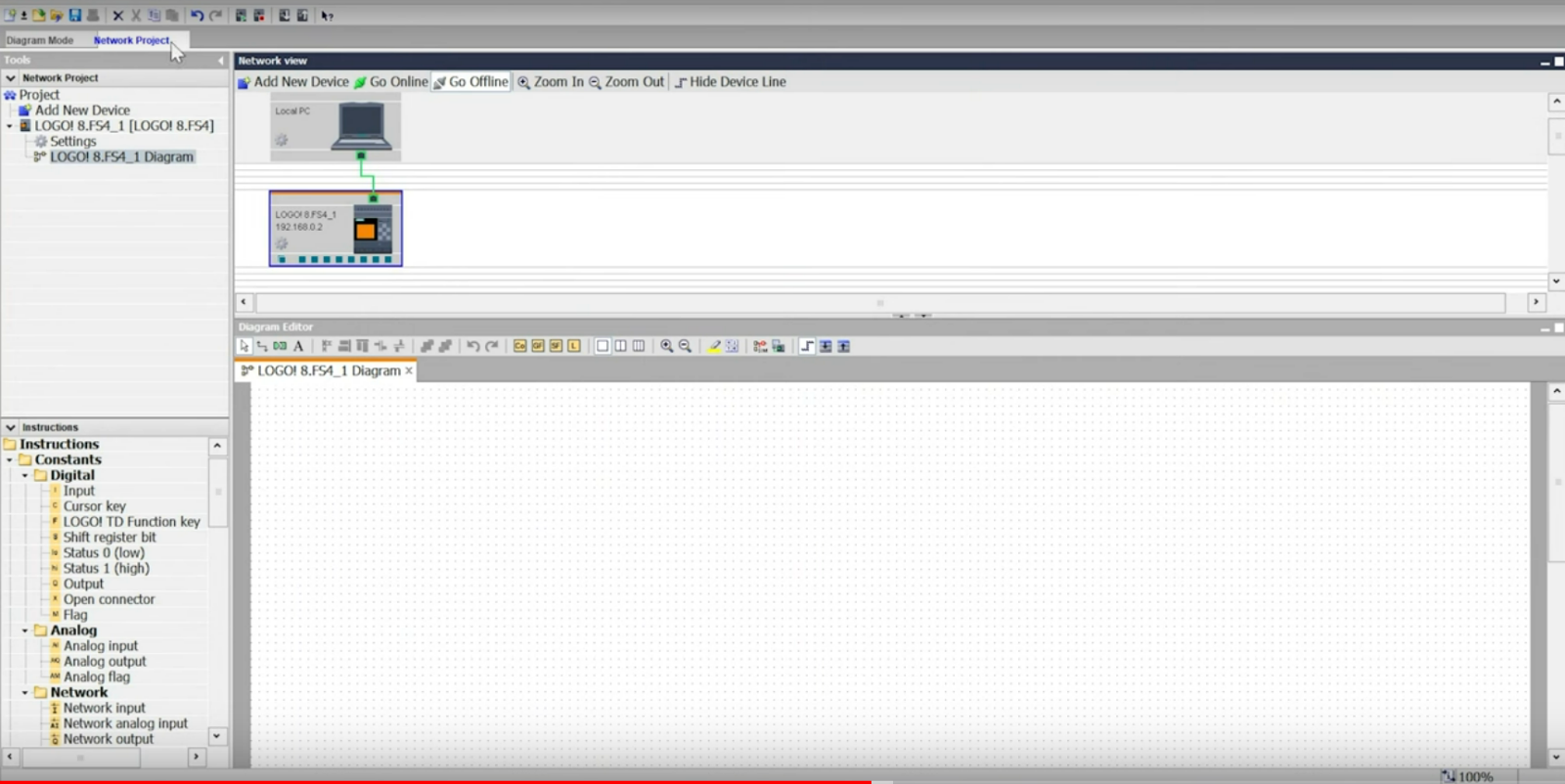
Task: Click the Diagram Editor vertical scrollbar down arrow
Action: (x=1556, y=757)
